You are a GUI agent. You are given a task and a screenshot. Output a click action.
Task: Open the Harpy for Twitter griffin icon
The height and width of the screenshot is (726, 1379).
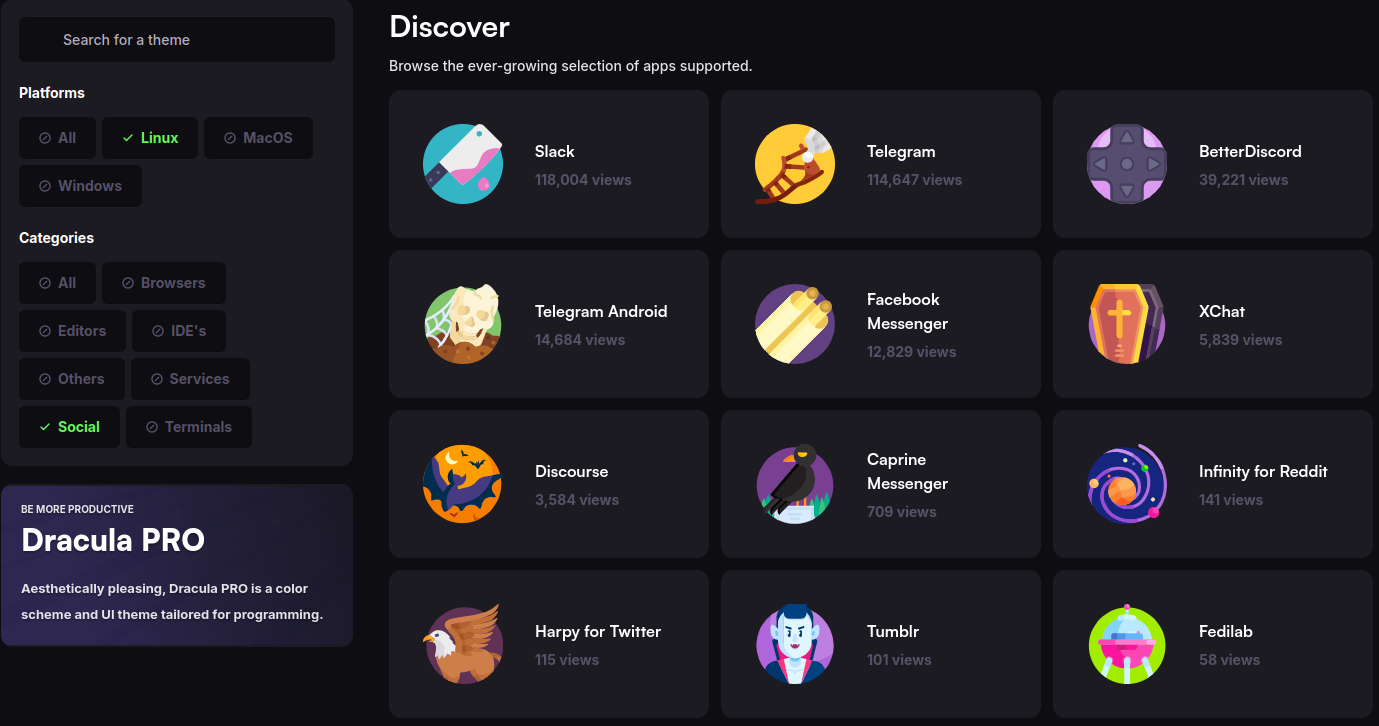click(462, 644)
